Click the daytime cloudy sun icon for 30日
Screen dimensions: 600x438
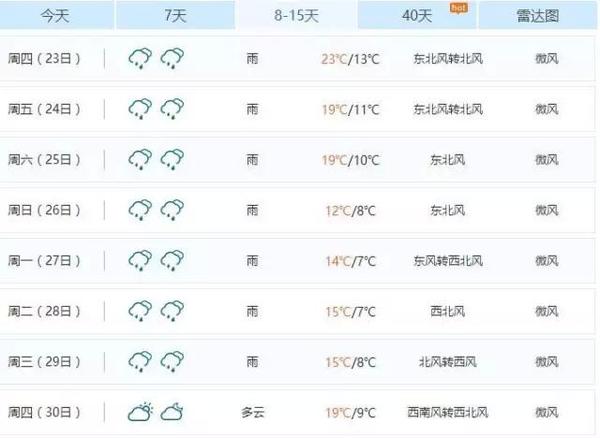(140, 412)
